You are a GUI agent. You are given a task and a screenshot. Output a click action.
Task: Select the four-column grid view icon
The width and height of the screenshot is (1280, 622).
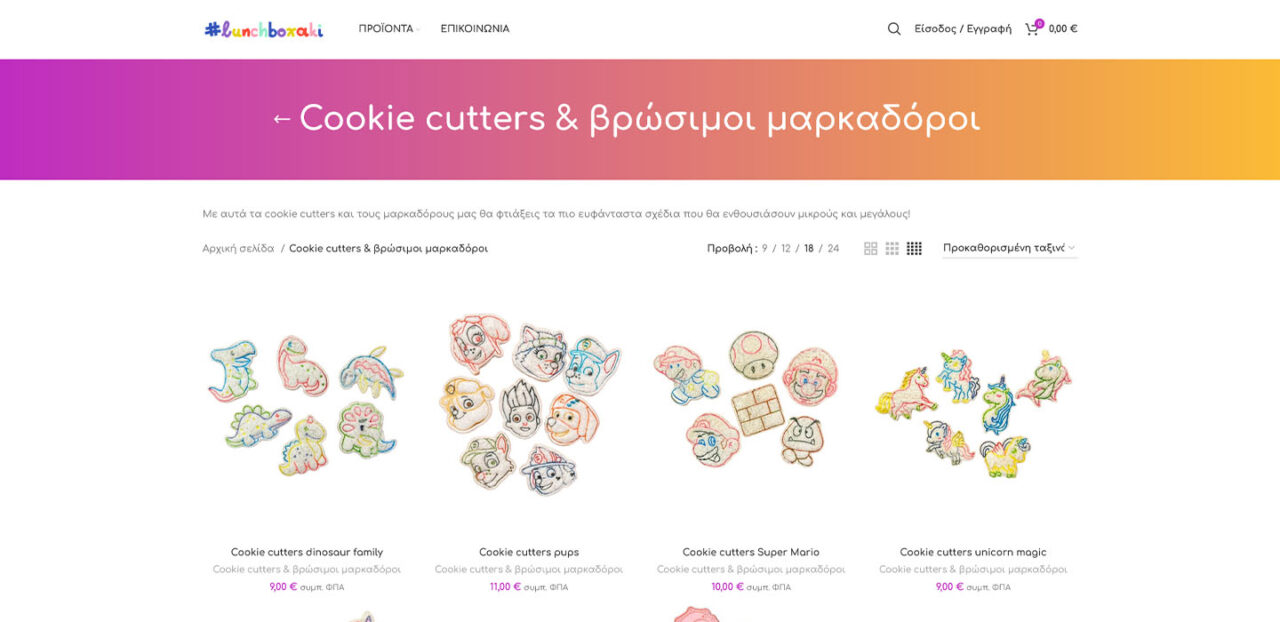pos(914,248)
